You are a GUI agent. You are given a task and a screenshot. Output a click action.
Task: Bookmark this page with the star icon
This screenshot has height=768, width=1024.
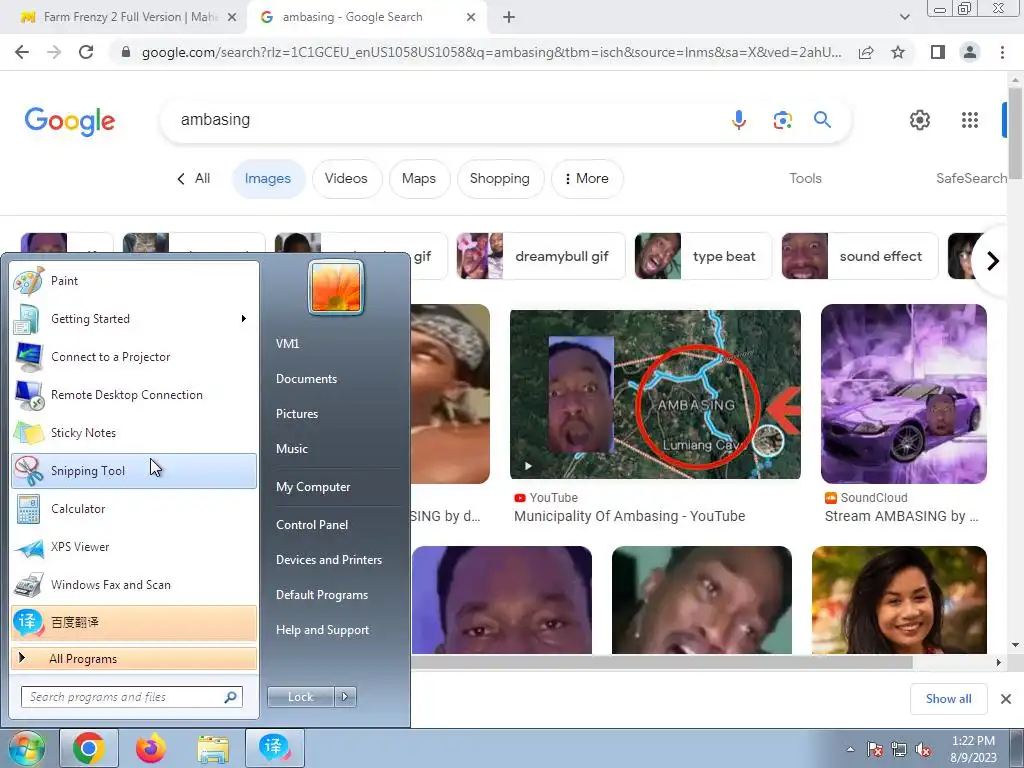898,52
